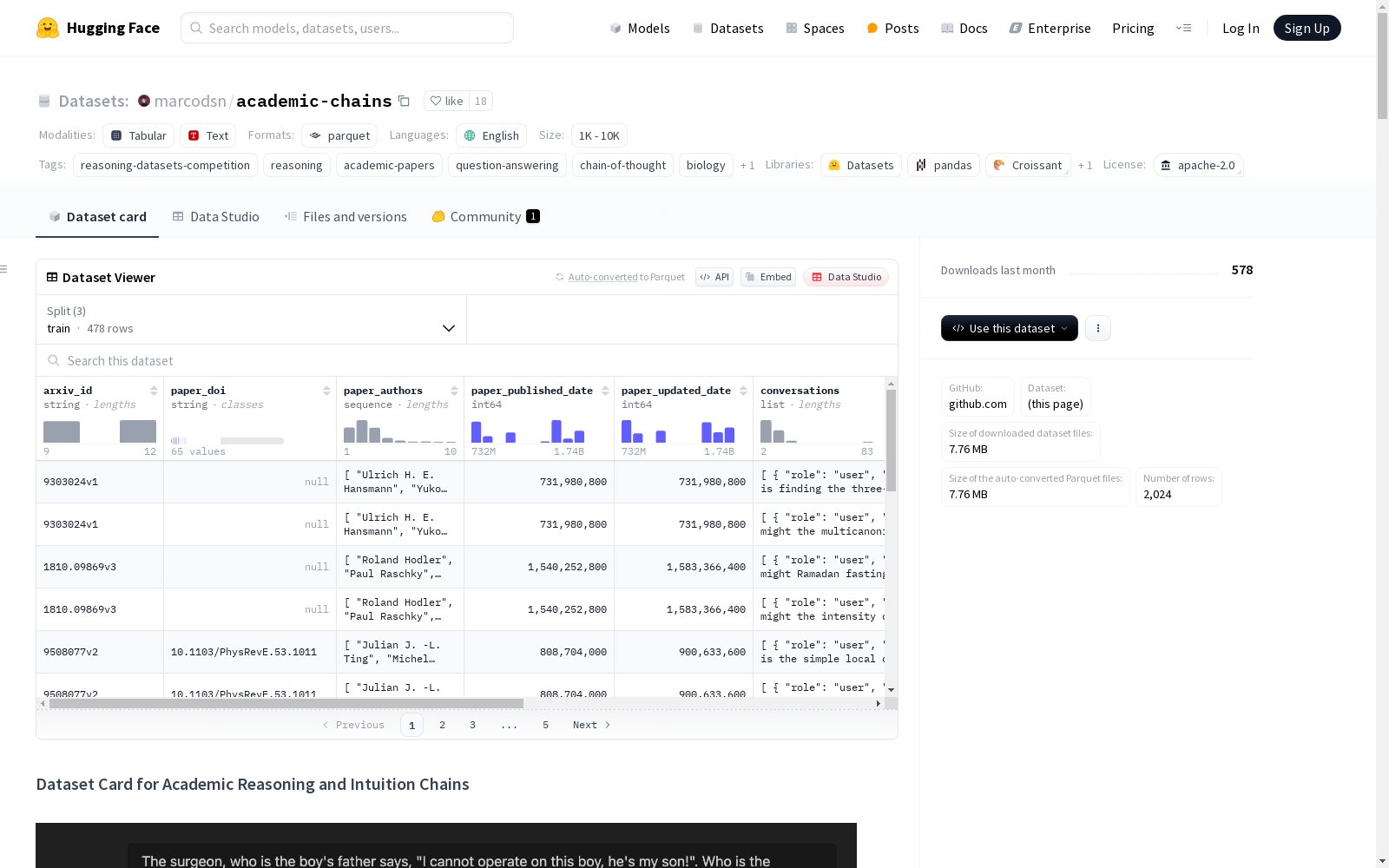Show the additional library with +1 after Croissant
Screen dimensions: 1389x868
pos(1085,165)
